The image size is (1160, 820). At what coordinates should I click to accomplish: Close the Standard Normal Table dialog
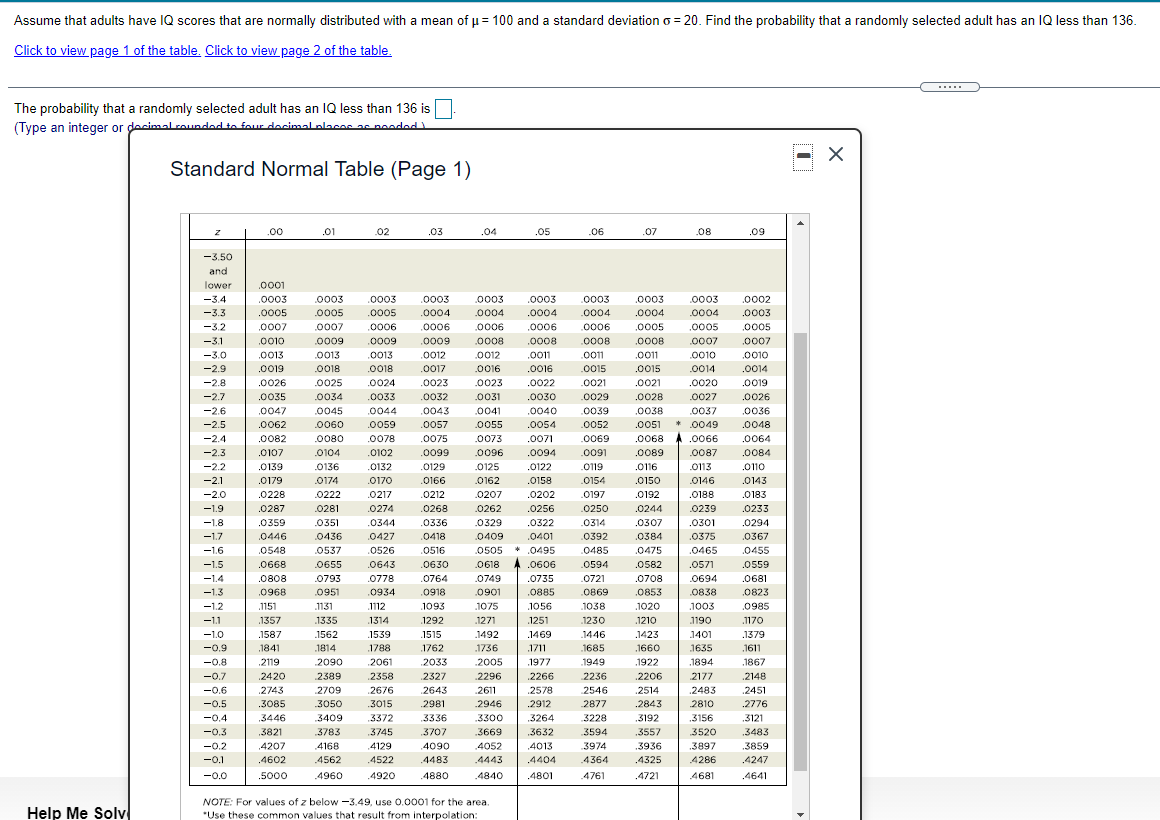[x=835, y=155]
